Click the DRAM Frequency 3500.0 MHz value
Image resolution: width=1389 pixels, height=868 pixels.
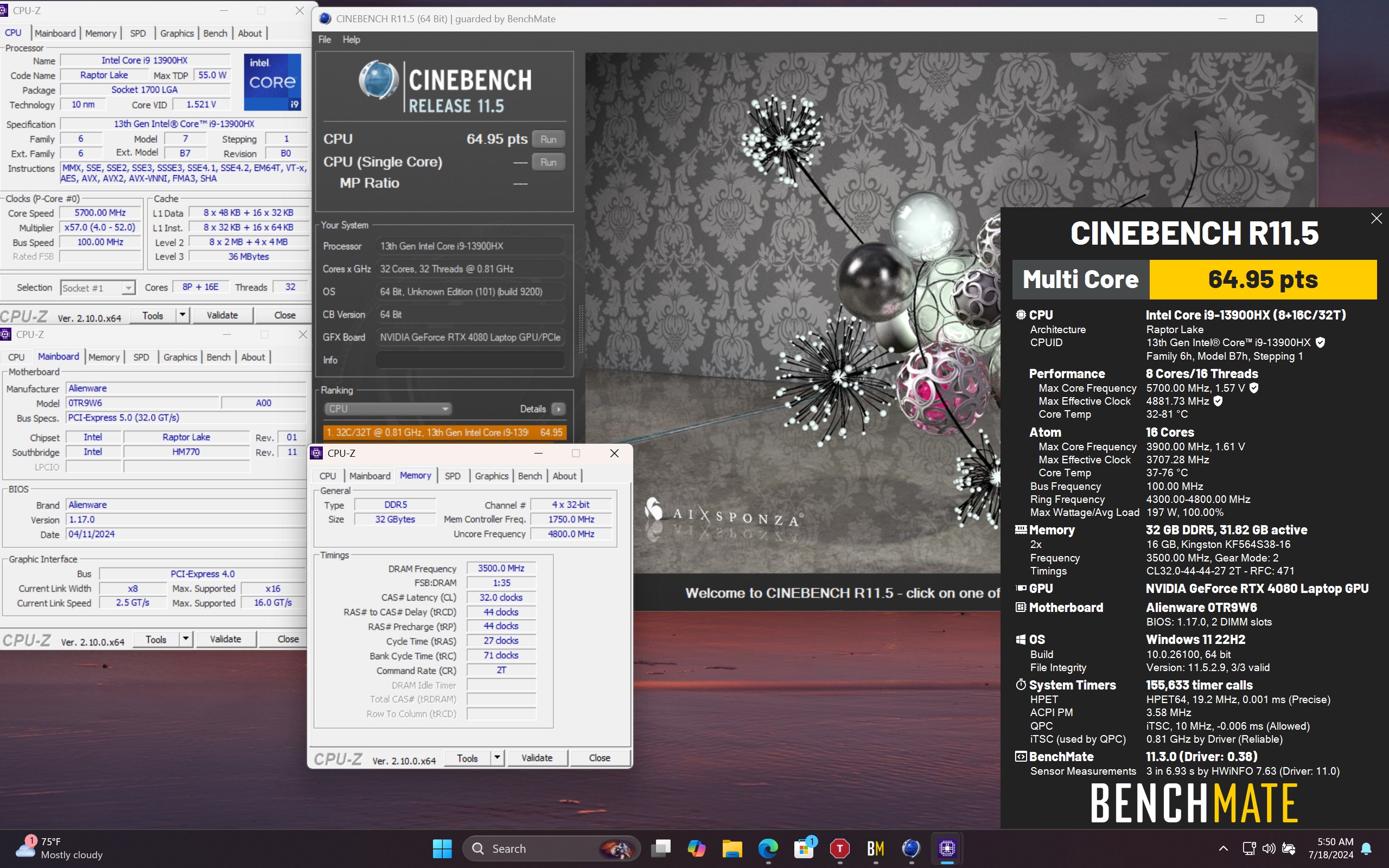(501, 569)
